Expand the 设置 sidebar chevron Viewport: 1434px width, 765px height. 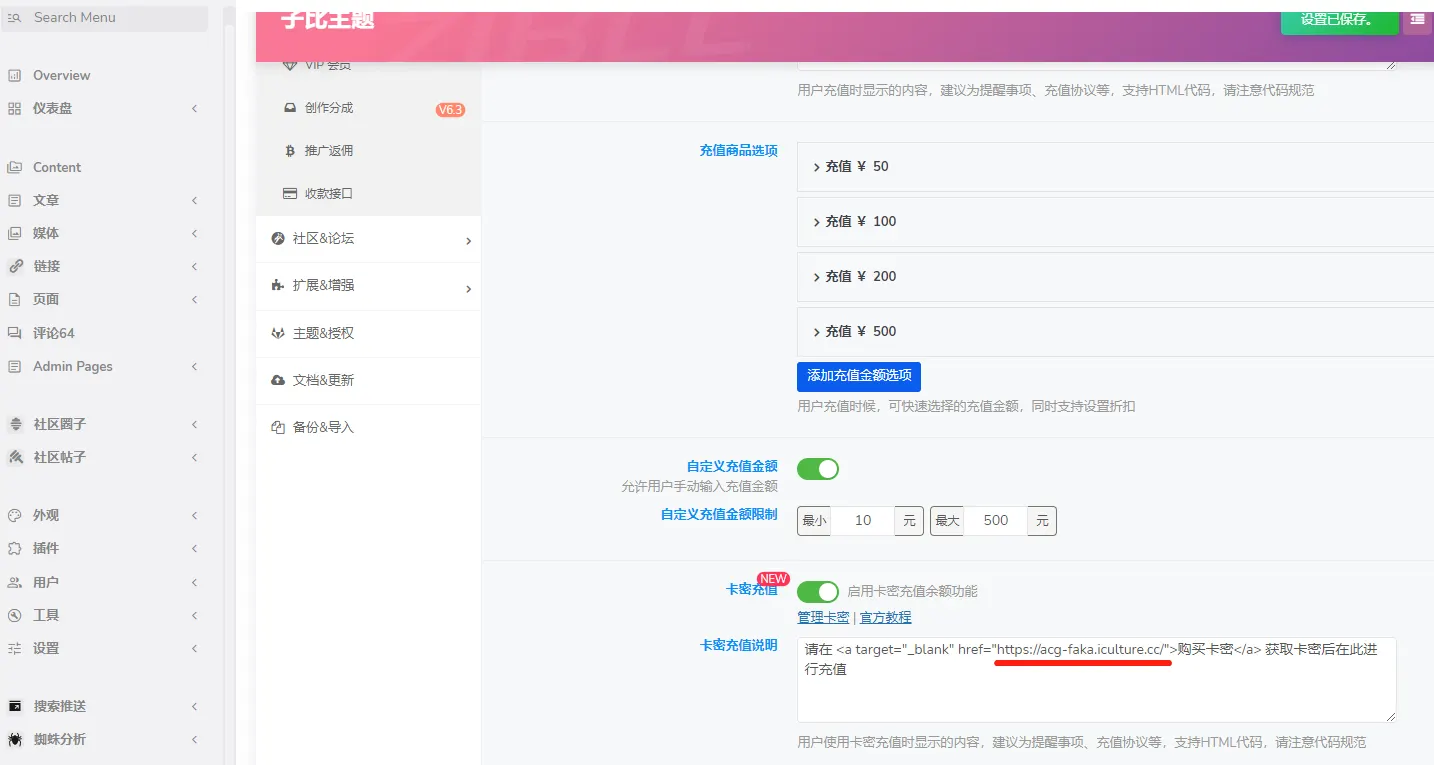tap(195, 648)
